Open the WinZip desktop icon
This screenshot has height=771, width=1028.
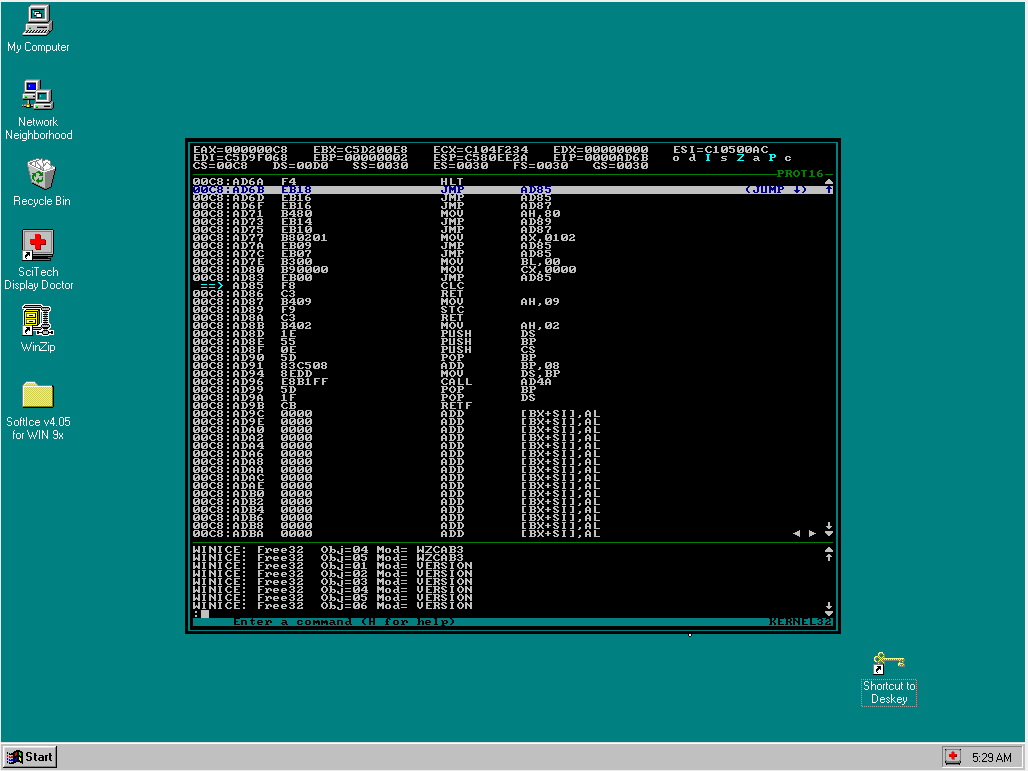38,322
